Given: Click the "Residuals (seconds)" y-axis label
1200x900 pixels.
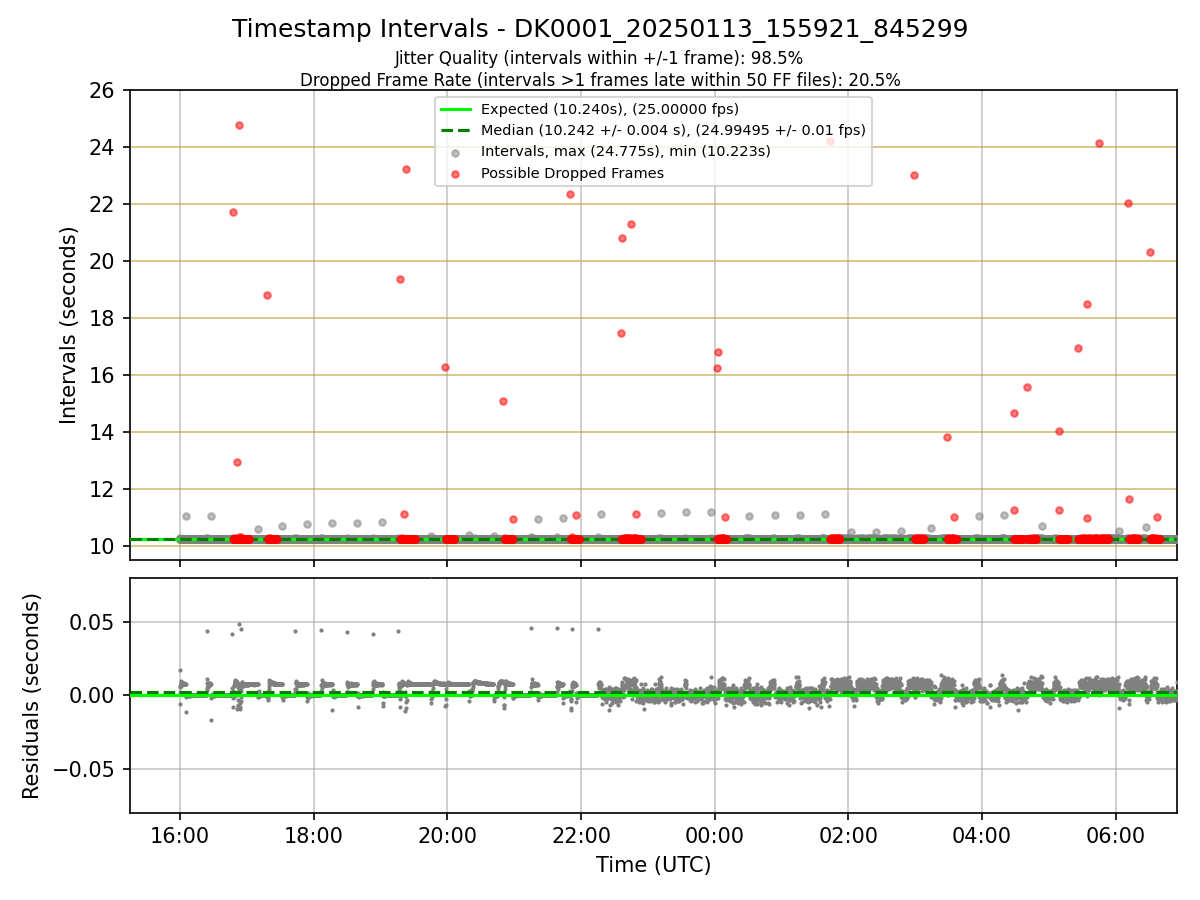Looking at the screenshot, I should click(x=32, y=695).
